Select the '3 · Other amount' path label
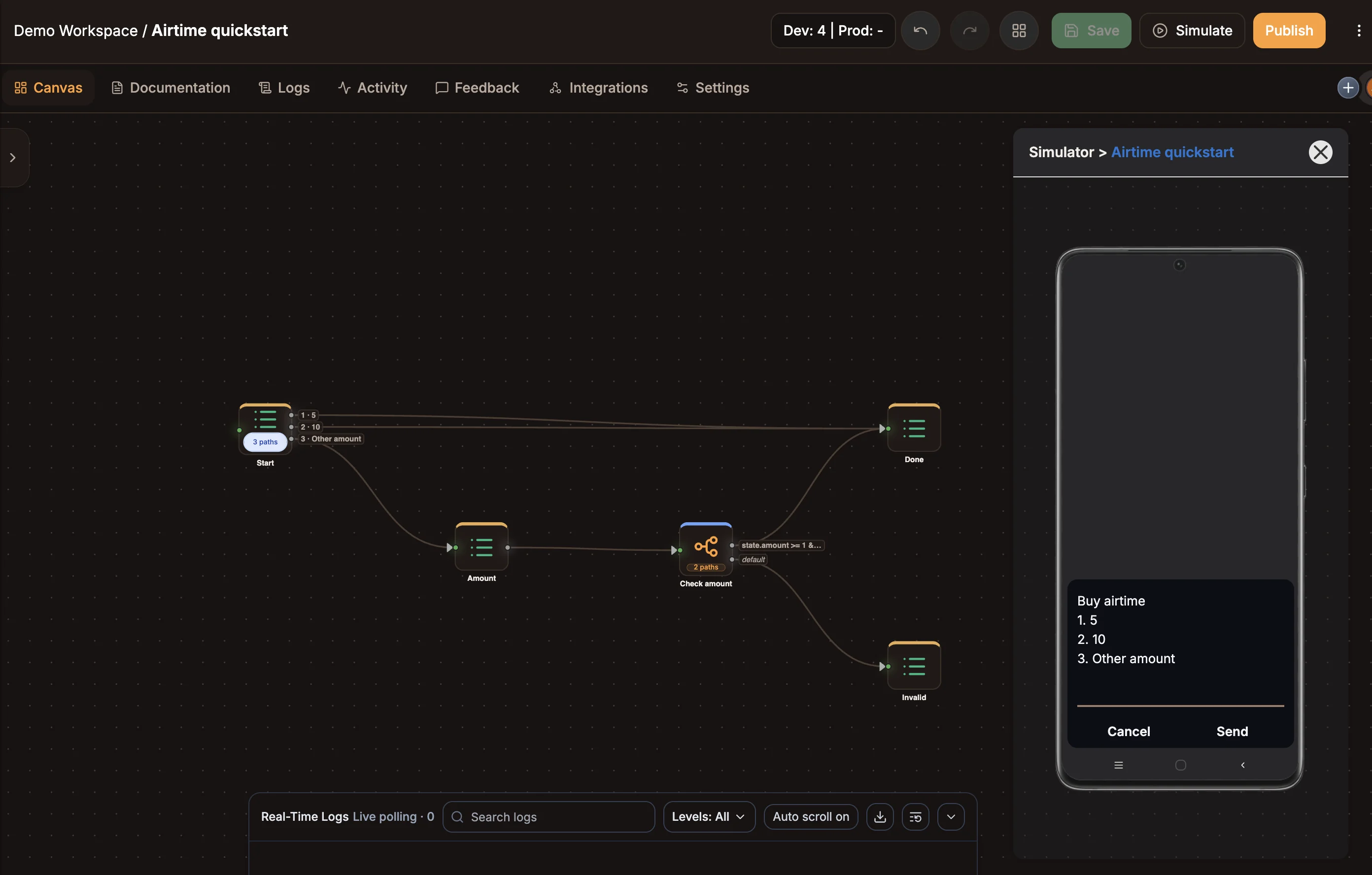 (331, 438)
